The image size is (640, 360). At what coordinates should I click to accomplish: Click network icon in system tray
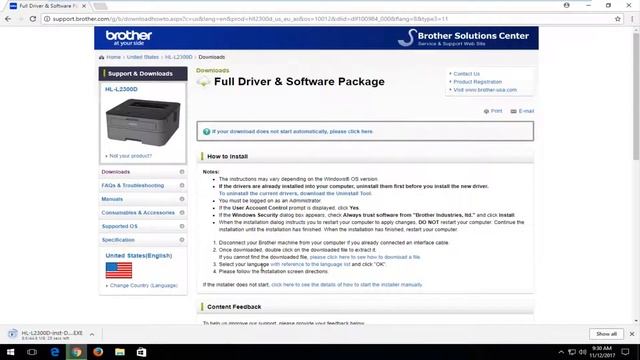(x=572, y=352)
